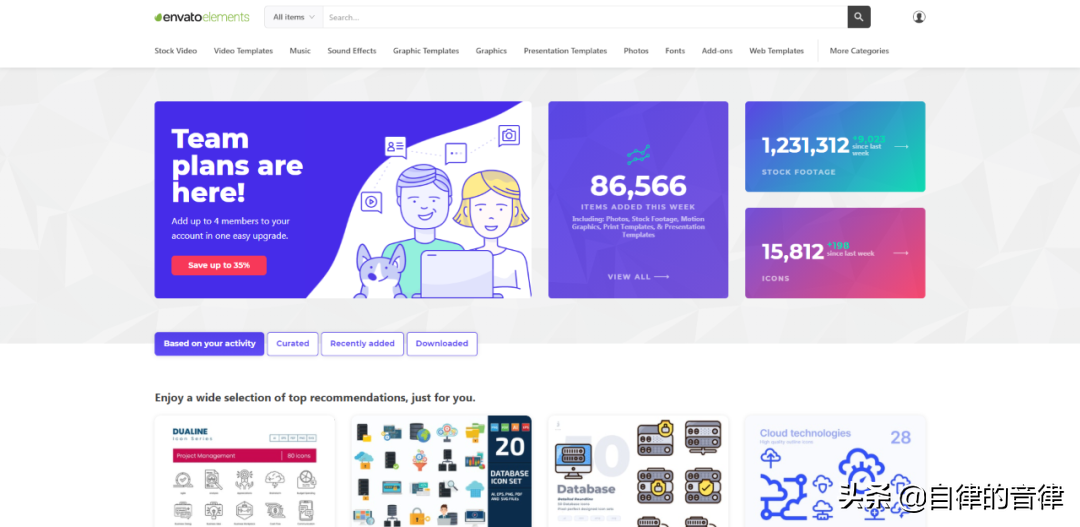
Task: Open Sound Effects category
Action: pyautogui.click(x=351, y=51)
